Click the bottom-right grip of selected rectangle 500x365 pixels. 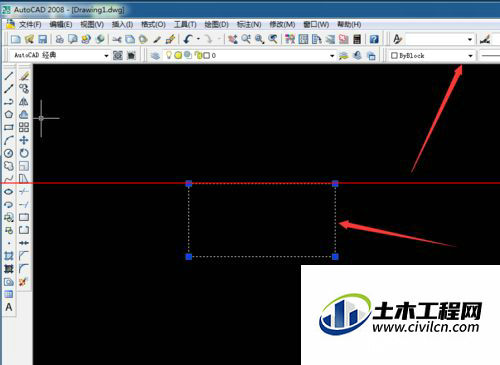click(x=335, y=256)
